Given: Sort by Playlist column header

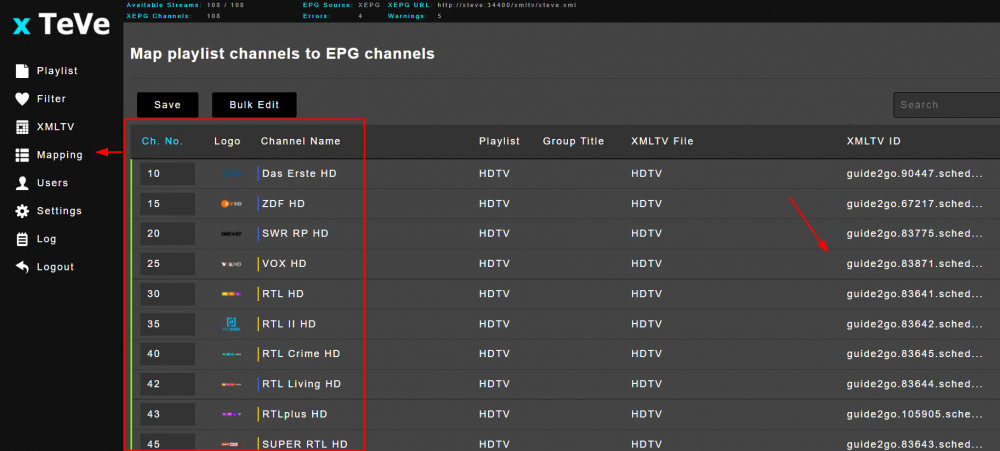Looking at the screenshot, I should [x=499, y=141].
